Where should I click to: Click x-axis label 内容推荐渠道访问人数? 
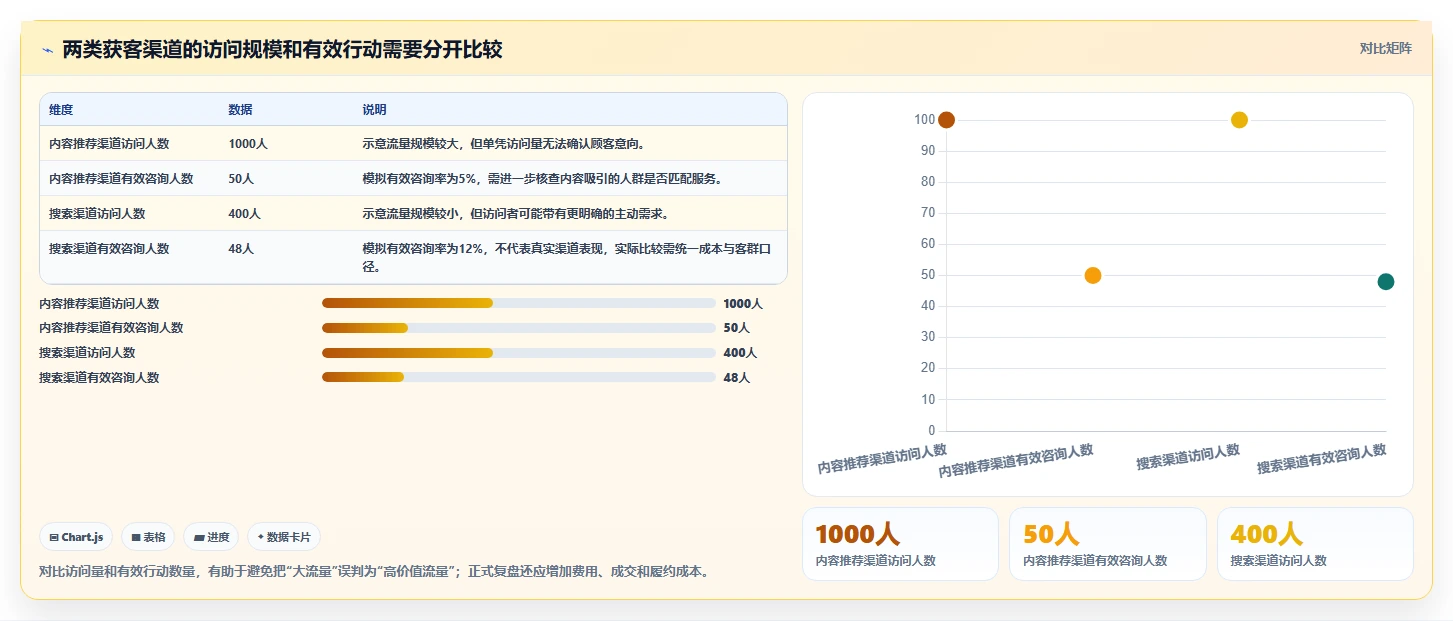[x=882, y=459]
